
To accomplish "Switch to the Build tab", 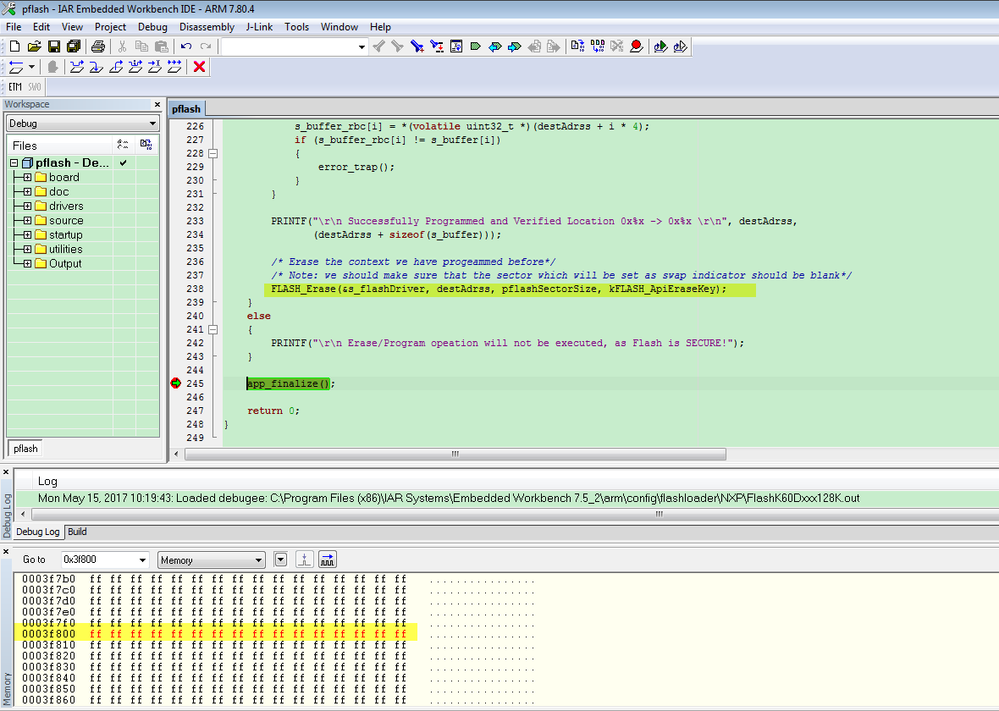I will coord(77,531).
